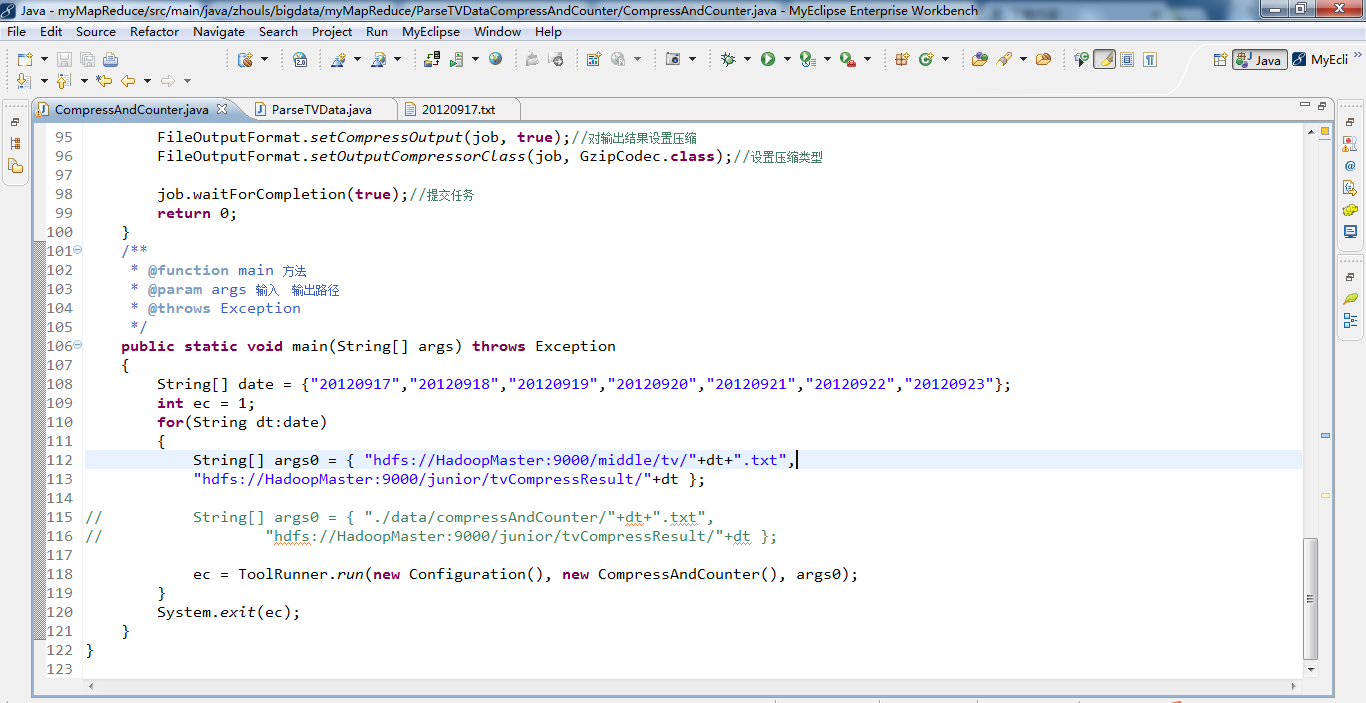Click the run/stop server toolbar icon
1366x703 pixels.
(x=456, y=60)
